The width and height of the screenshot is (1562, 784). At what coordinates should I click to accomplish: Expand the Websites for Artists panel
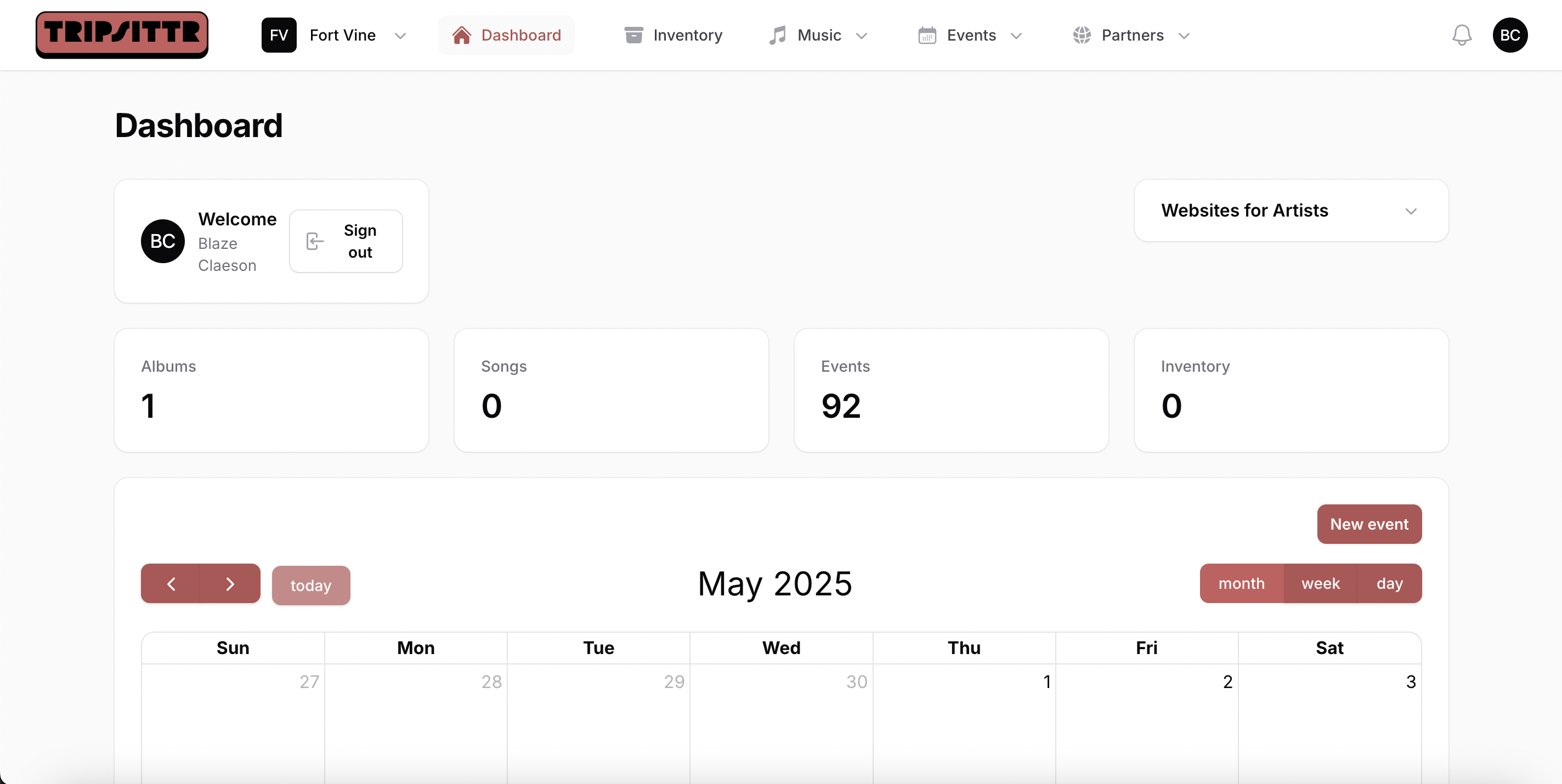click(x=1291, y=211)
